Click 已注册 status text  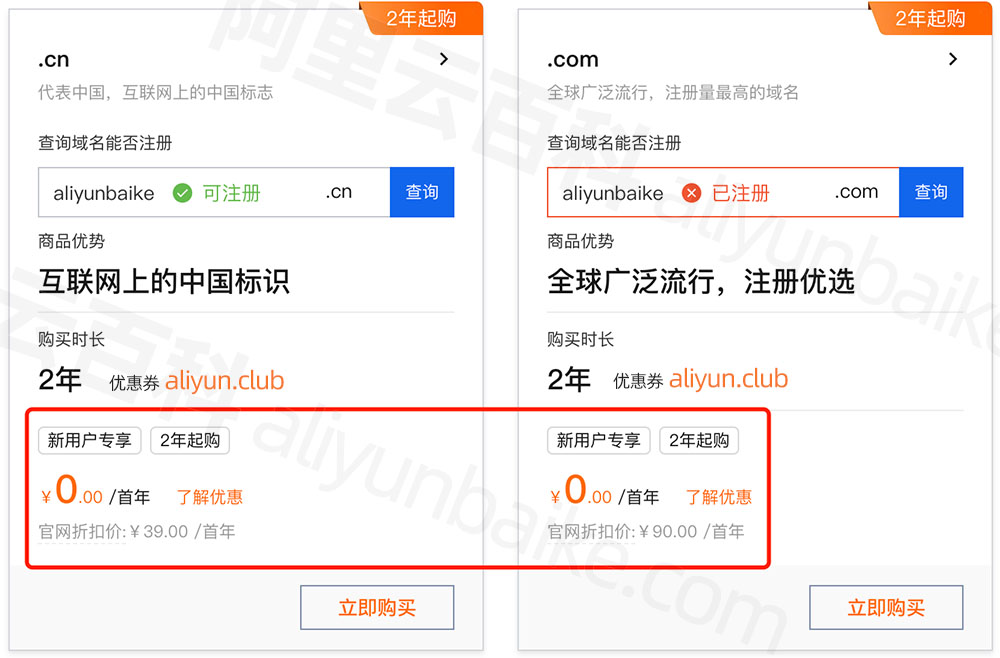[x=740, y=193]
